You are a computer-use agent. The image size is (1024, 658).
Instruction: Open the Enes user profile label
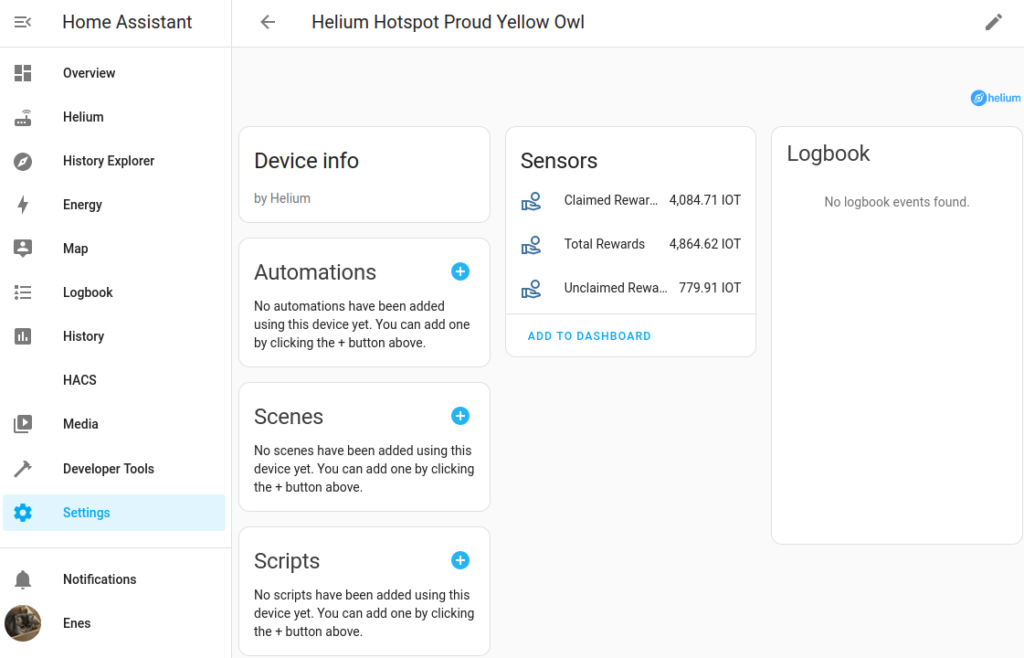[76, 623]
